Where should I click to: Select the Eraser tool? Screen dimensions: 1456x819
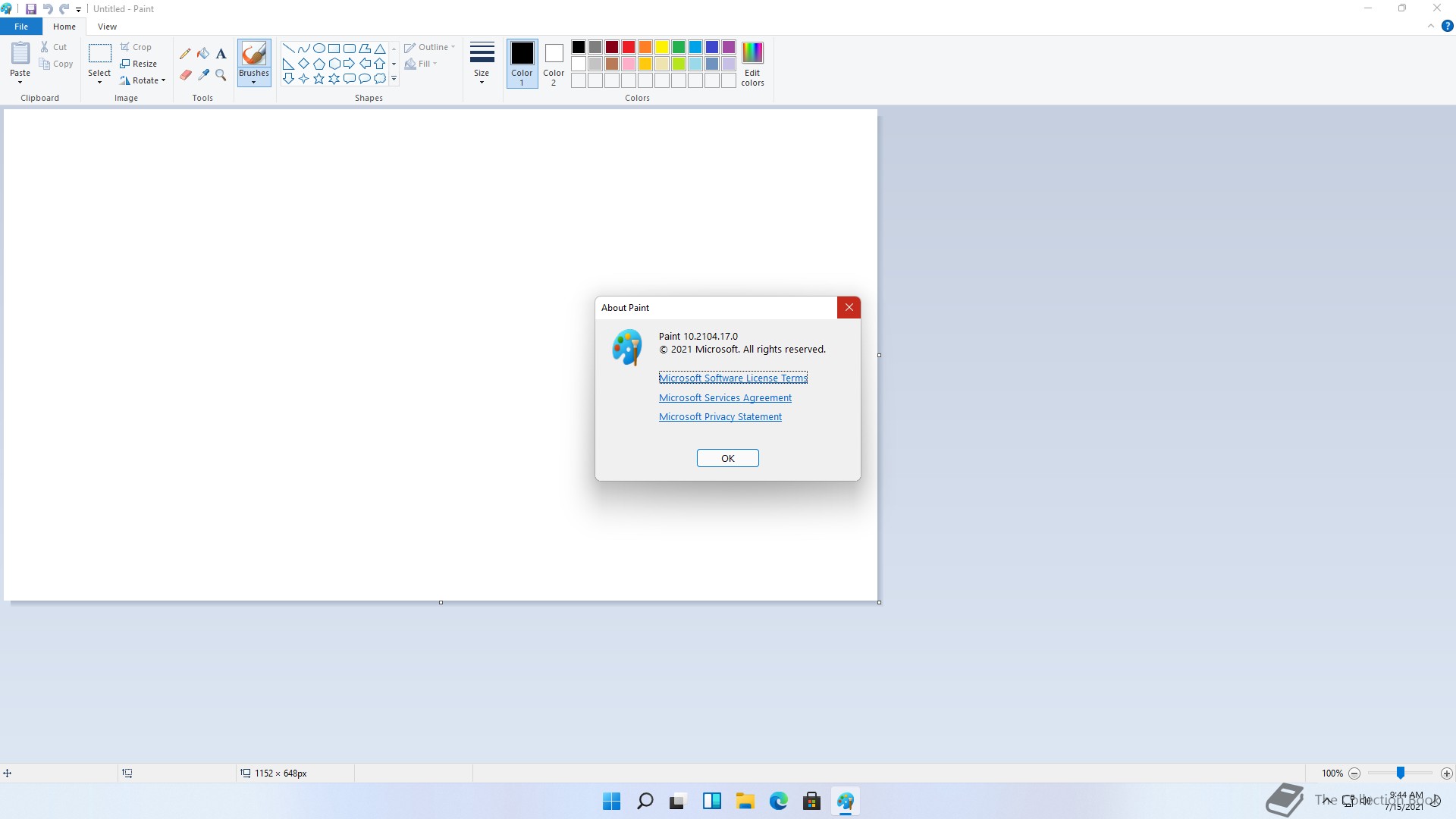[x=185, y=75]
